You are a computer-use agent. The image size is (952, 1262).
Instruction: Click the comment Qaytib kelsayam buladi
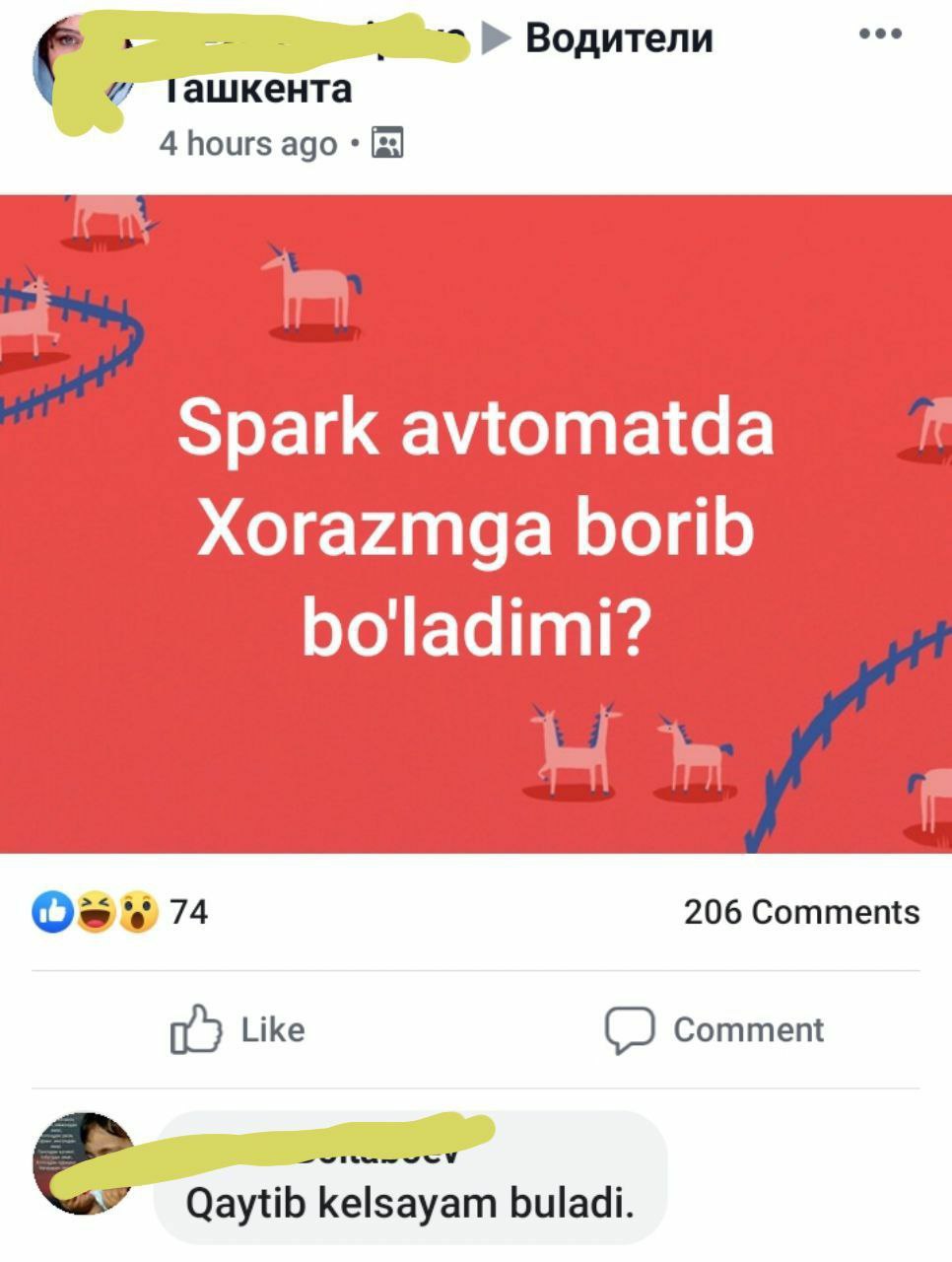click(410, 1204)
